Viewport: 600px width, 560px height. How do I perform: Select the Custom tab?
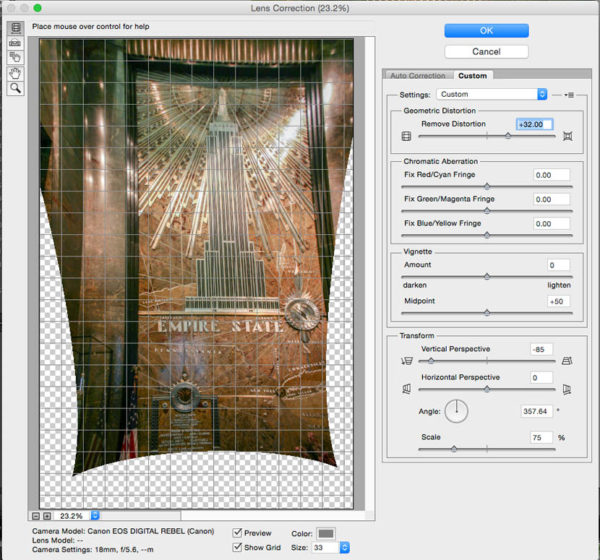tap(472, 75)
